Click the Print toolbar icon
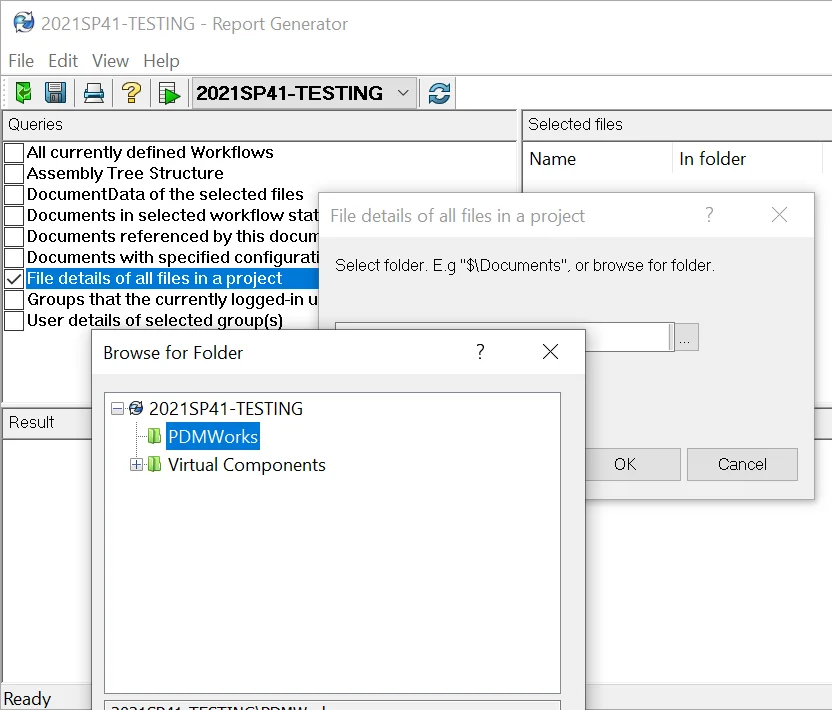 coord(94,93)
